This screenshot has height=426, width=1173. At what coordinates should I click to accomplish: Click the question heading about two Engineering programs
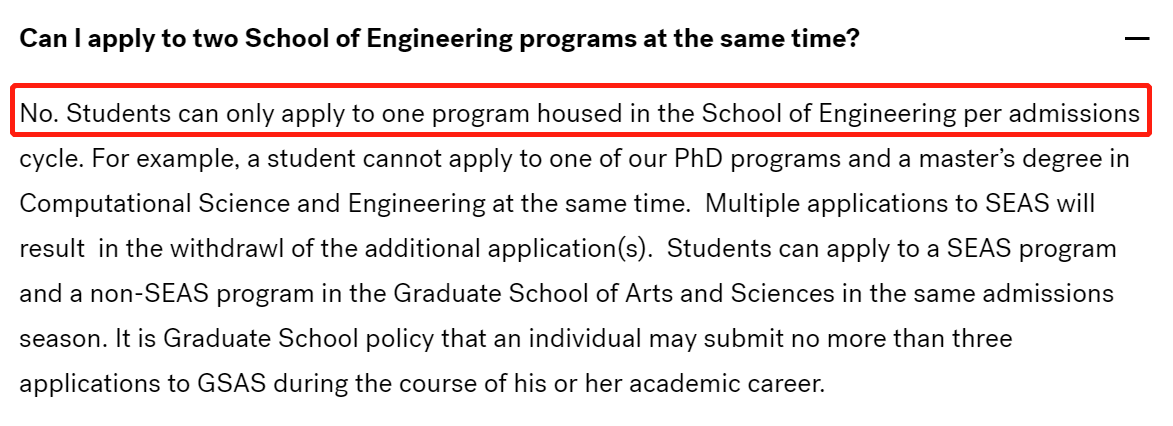(439, 39)
